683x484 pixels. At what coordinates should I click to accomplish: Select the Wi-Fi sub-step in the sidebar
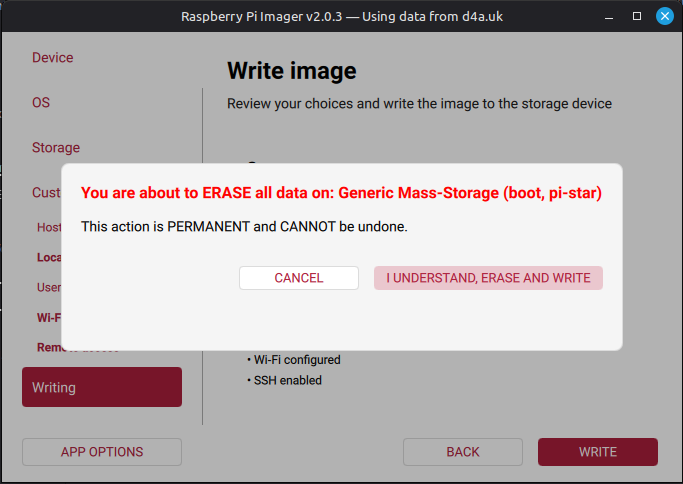48,317
